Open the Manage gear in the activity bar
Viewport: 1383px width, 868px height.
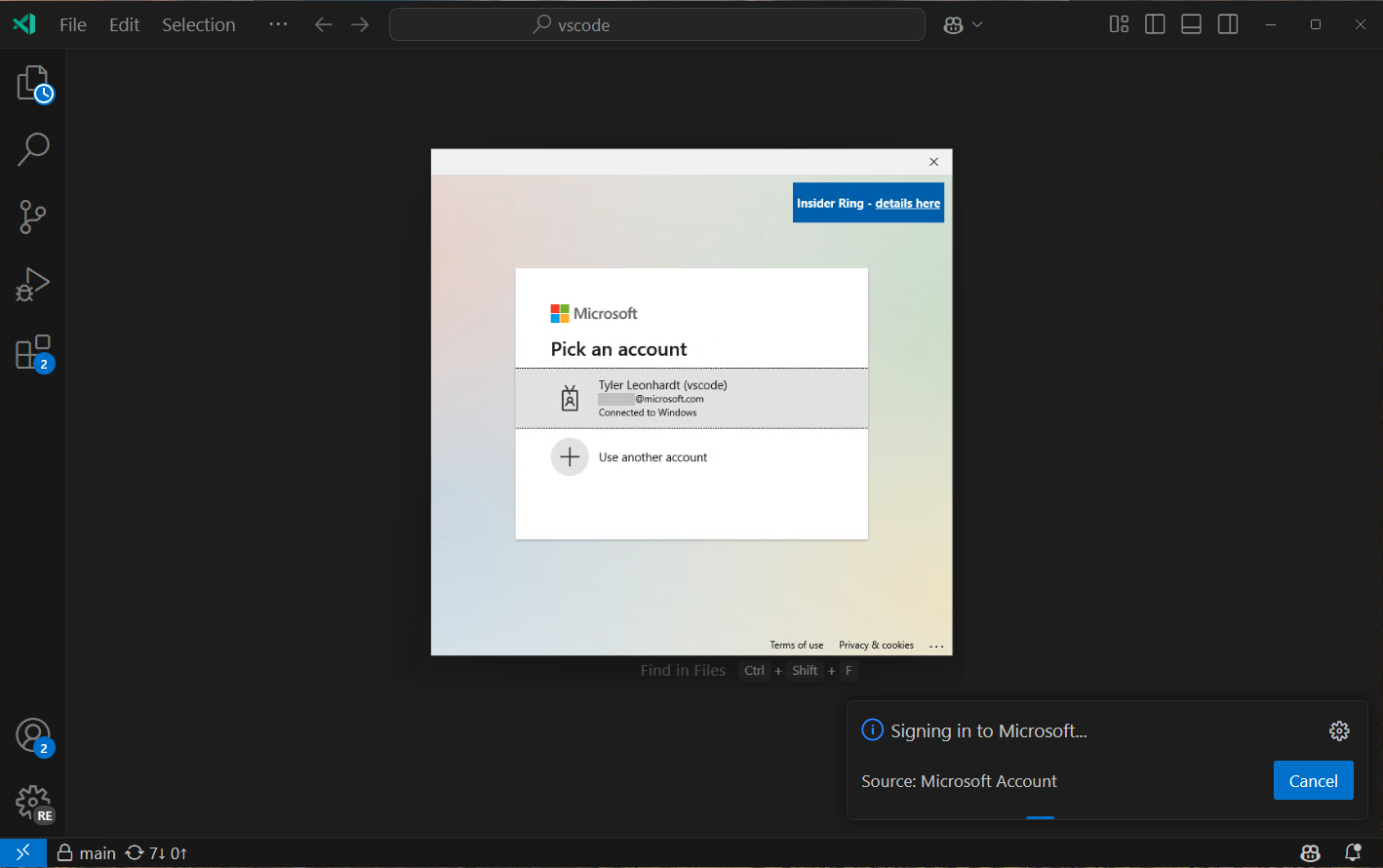(32, 802)
